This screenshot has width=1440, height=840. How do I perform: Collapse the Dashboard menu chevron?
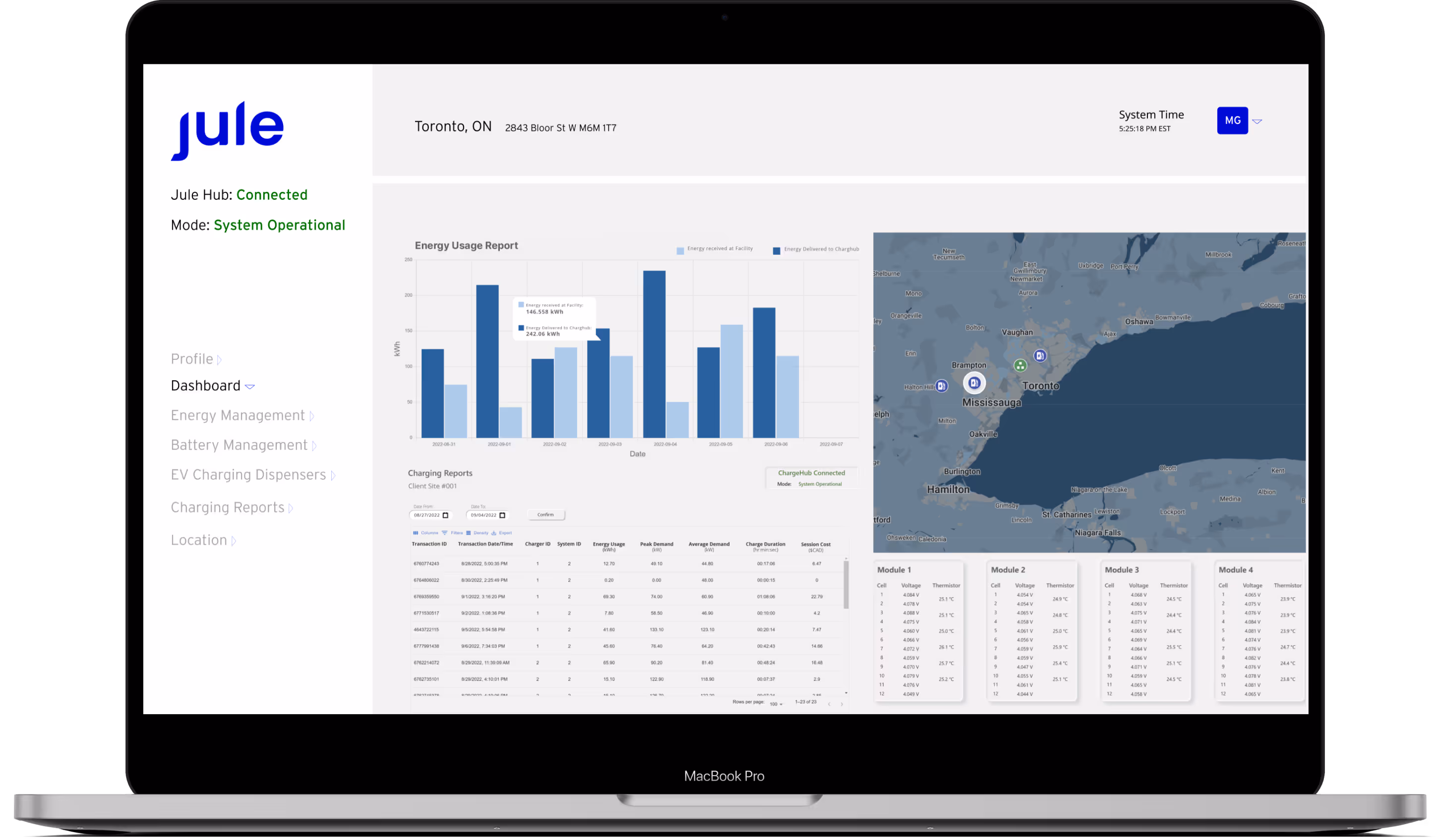[x=250, y=386]
